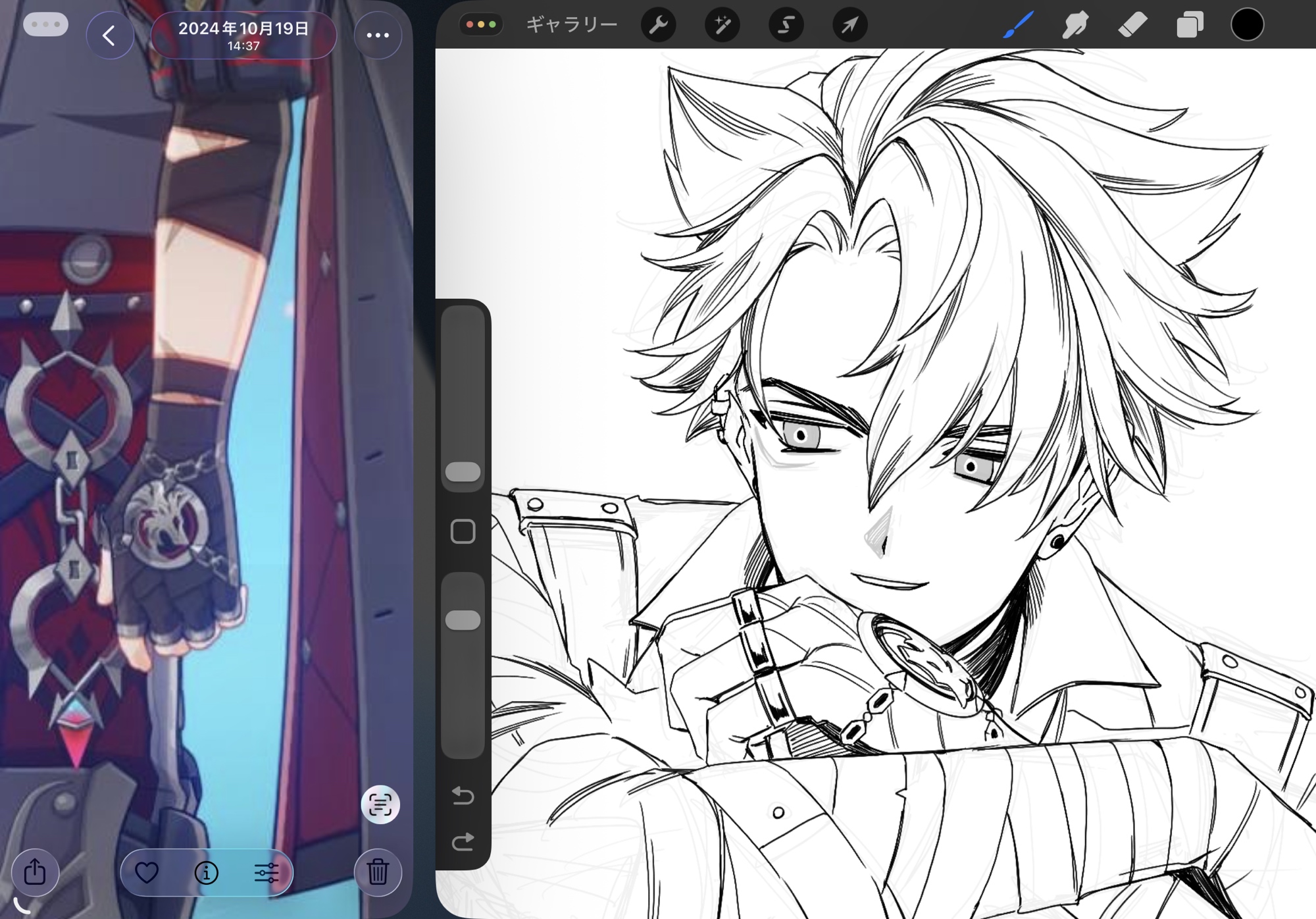Open the Photos more options menu

pos(378,35)
